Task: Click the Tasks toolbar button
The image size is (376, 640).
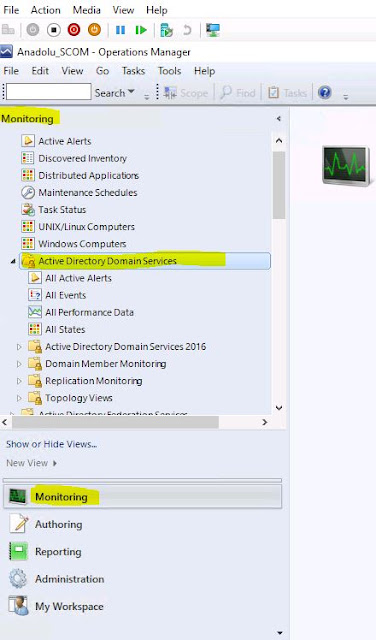Action: [x=287, y=93]
